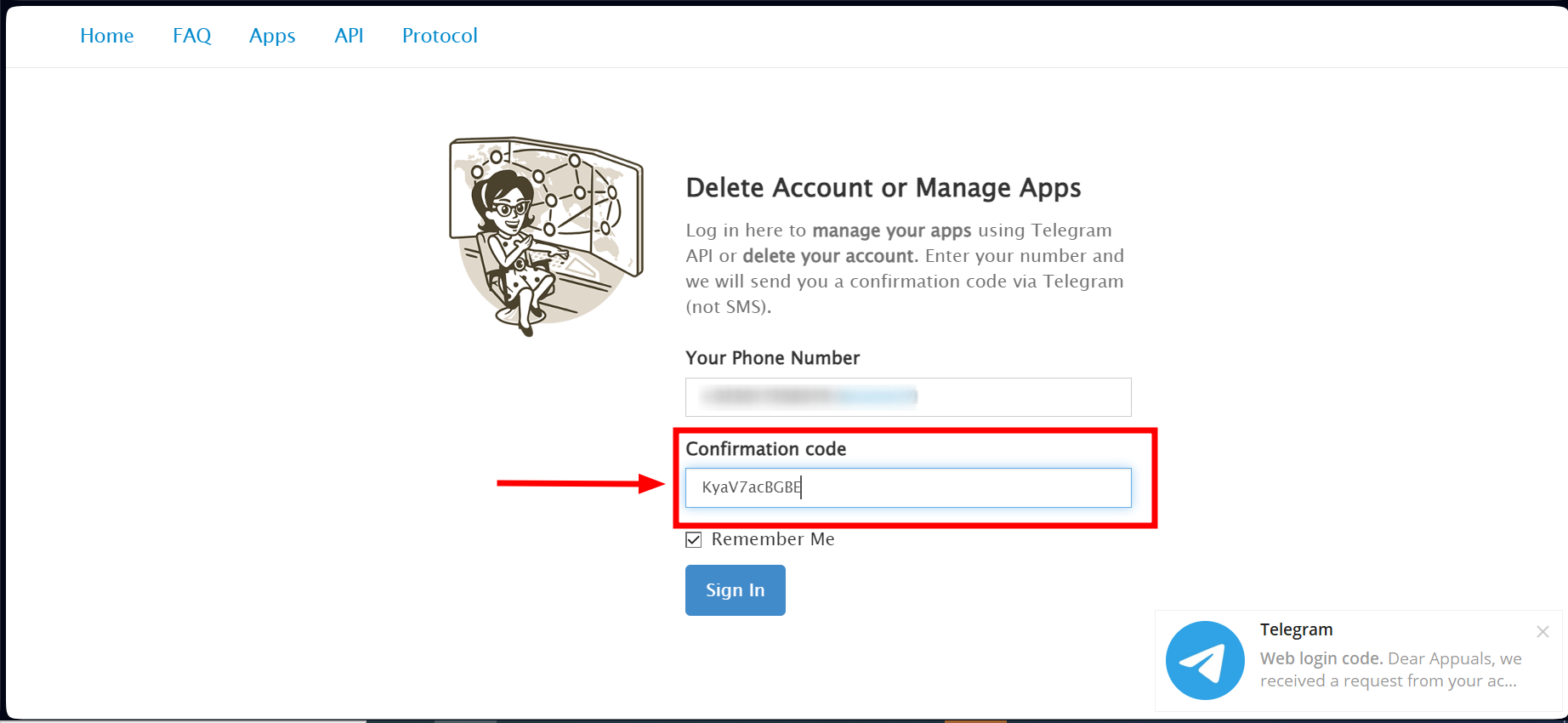Dismiss the Telegram notification with X

click(1542, 631)
